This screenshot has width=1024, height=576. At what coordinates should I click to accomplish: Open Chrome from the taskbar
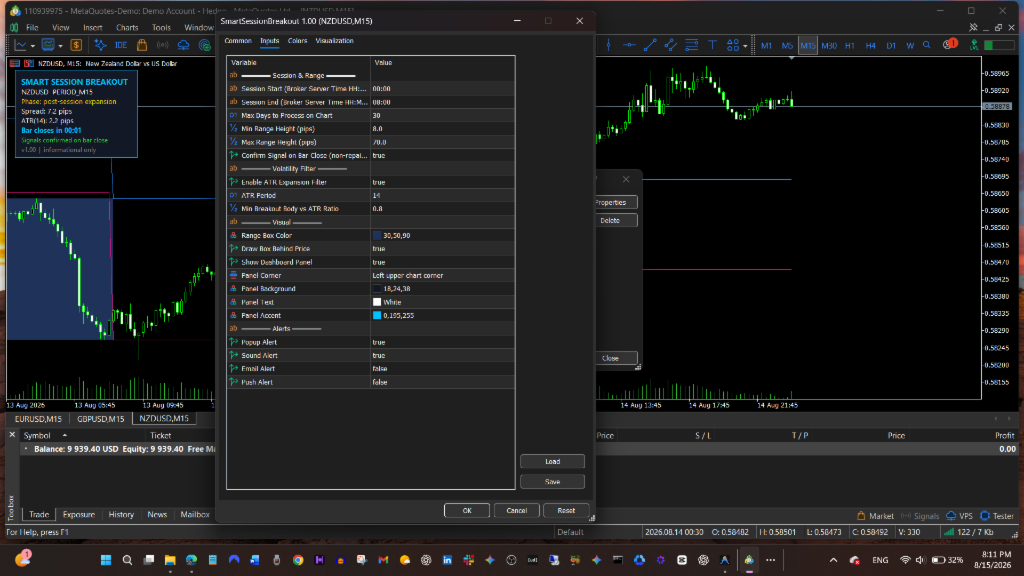coord(298,560)
